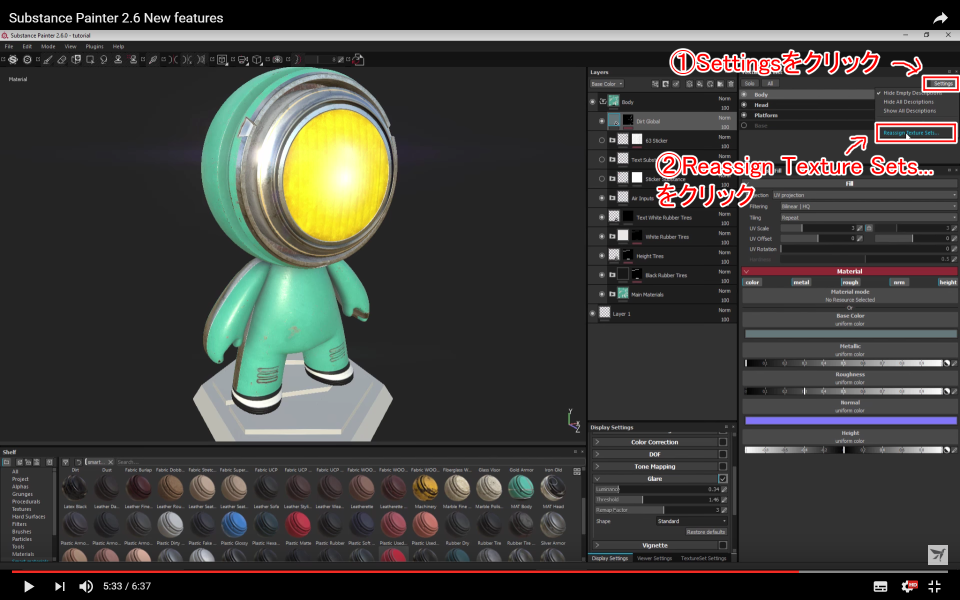
Task: Disable the Glare checkbox
Action: point(722,479)
